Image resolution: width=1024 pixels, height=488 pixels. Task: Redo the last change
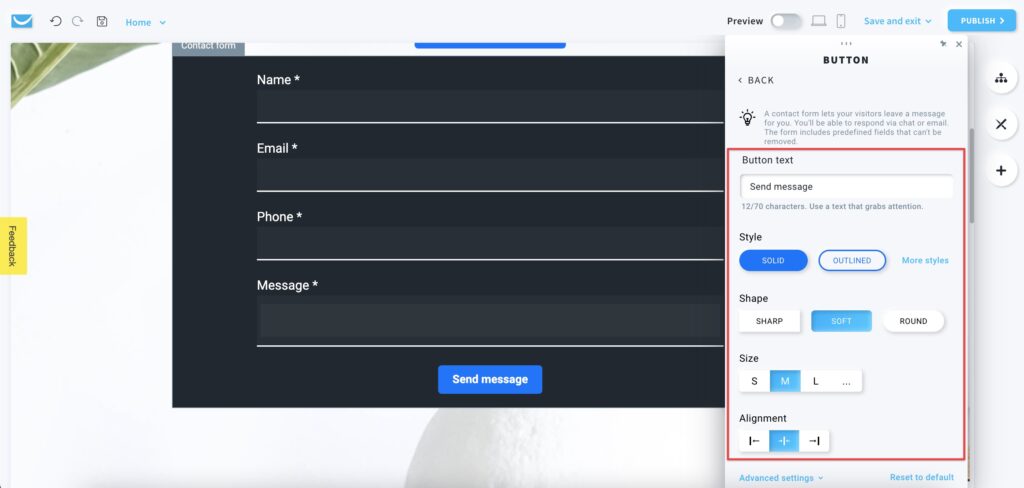78,21
